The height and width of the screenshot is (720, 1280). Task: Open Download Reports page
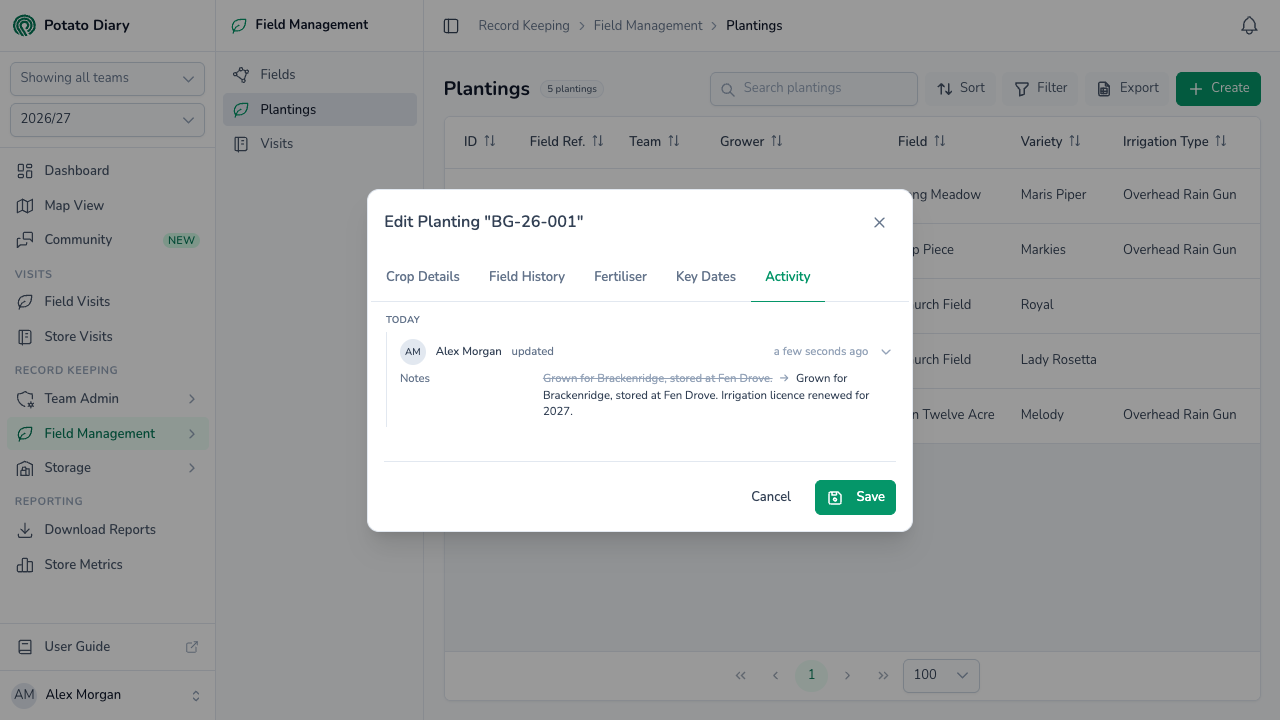pyautogui.click(x=108, y=530)
